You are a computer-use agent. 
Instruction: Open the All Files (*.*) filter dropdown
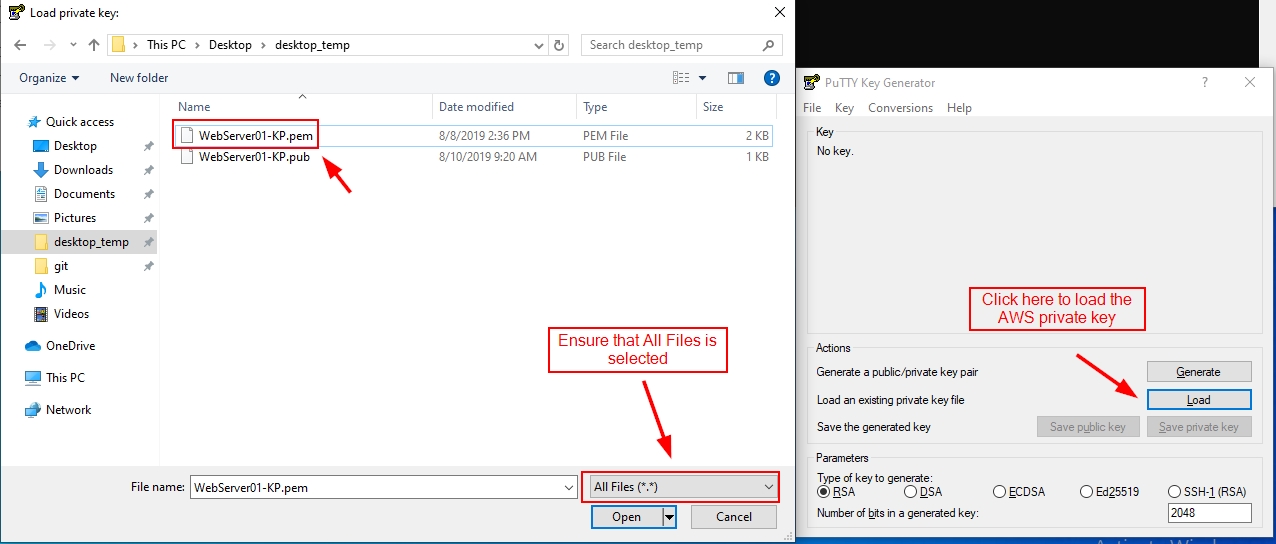pos(684,487)
